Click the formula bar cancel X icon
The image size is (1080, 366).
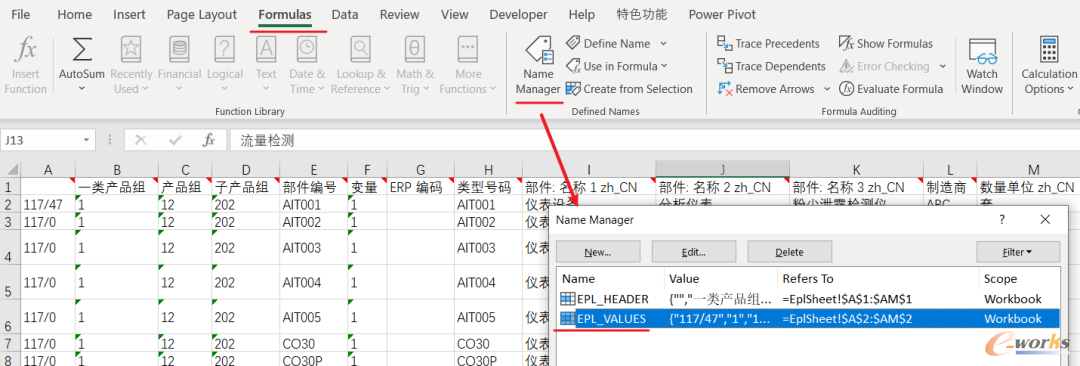(x=141, y=141)
